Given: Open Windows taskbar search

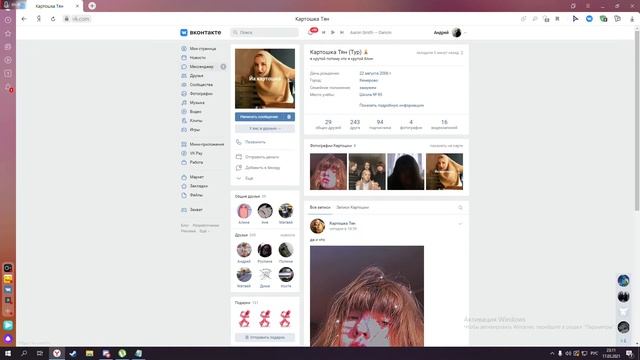Looking at the screenshot, I should click(x=24, y=353).
